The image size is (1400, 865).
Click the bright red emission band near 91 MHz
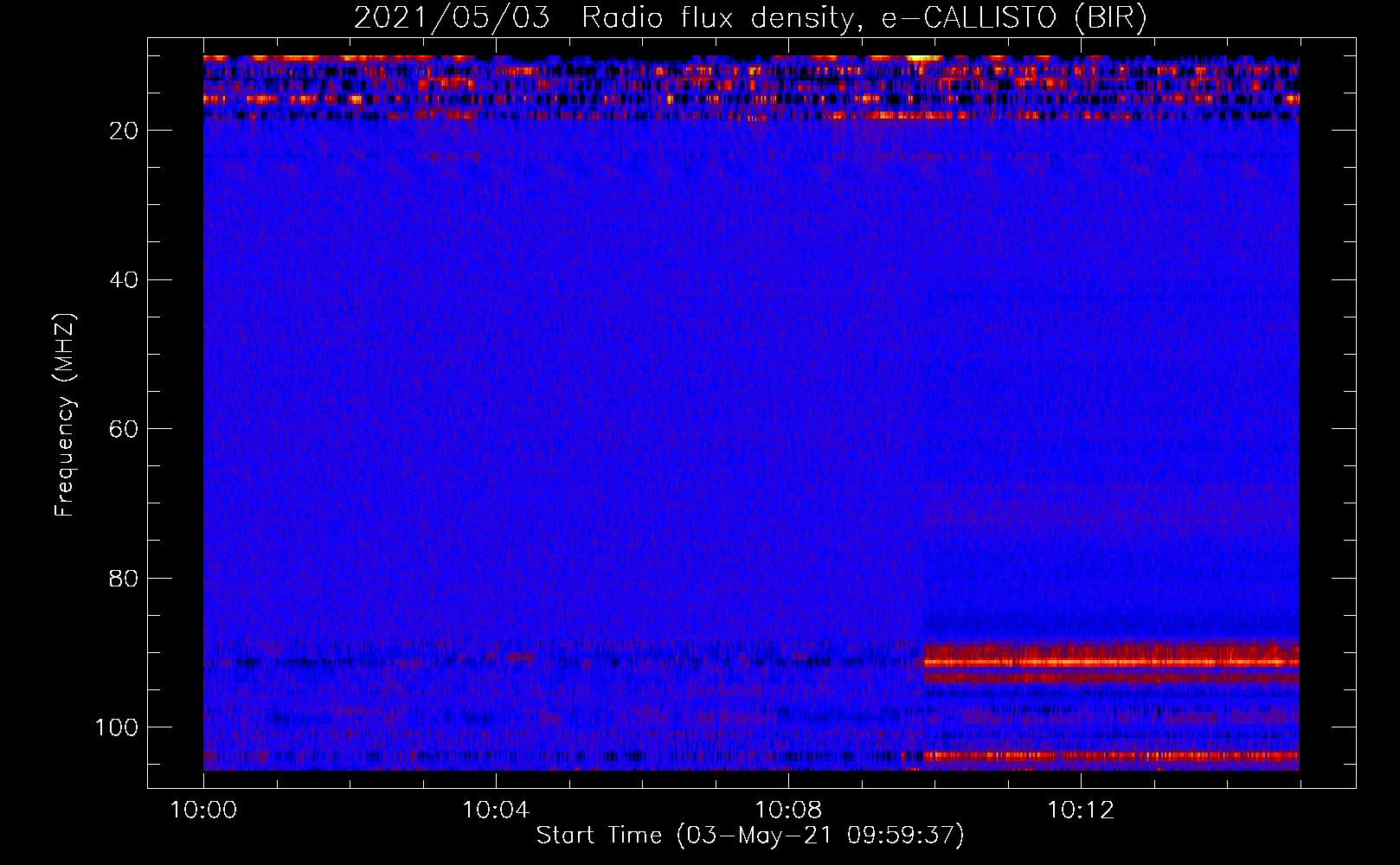(x=1112, y=663)
